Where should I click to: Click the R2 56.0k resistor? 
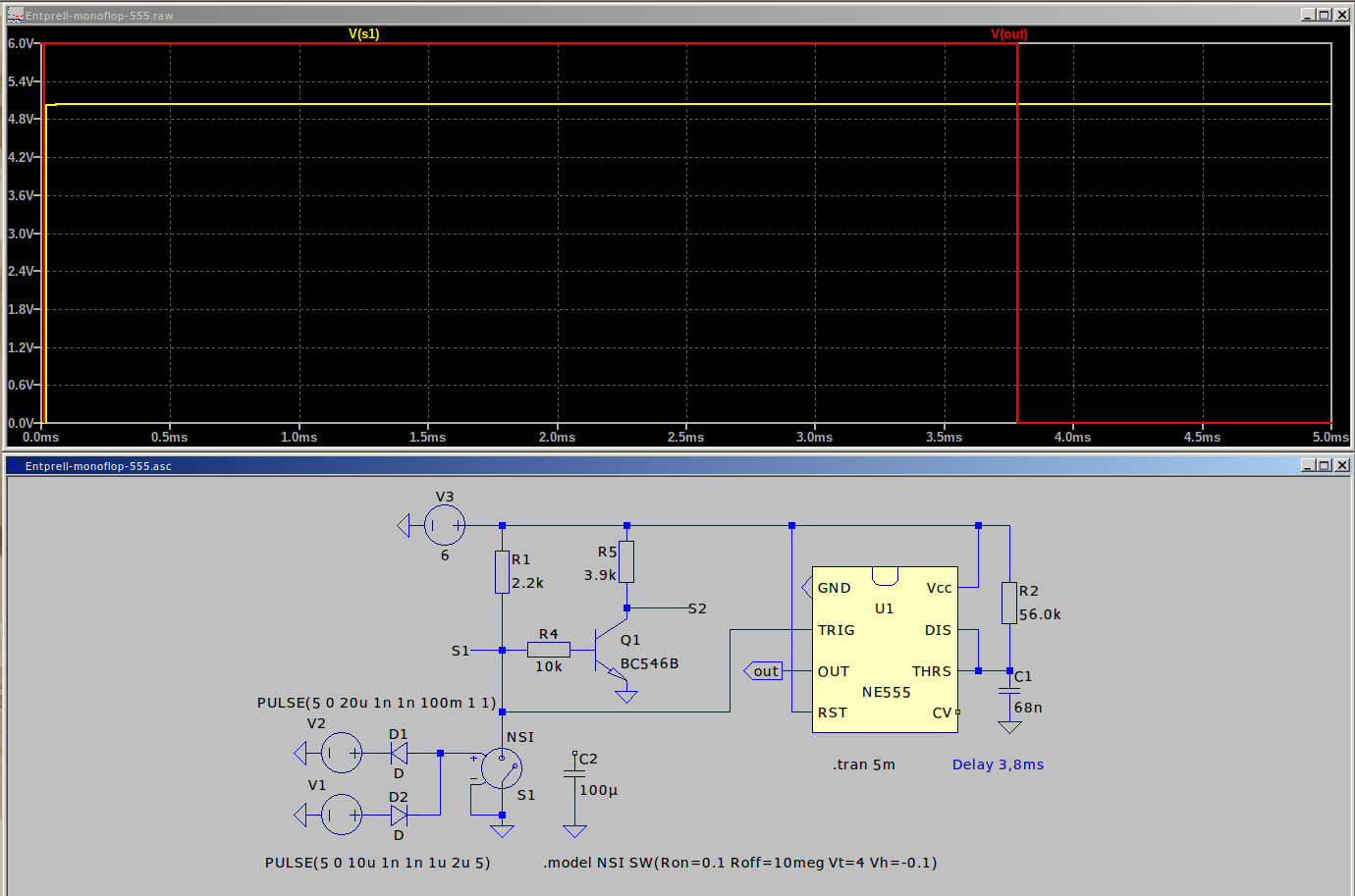coord(1009,603)
